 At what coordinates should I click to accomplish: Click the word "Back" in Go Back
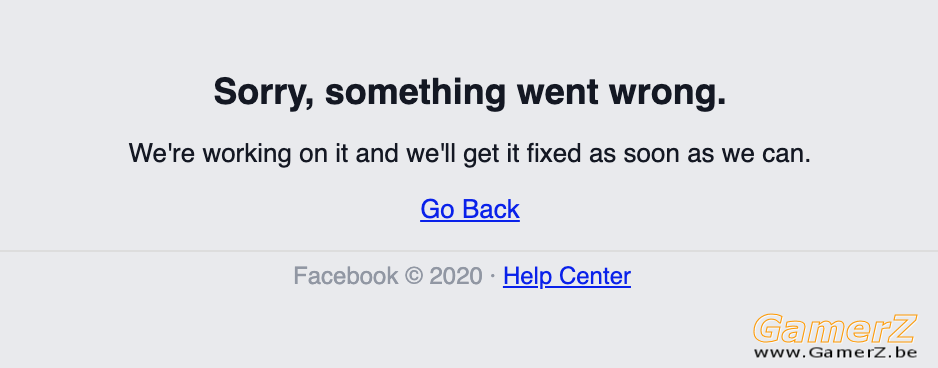click(491, 209)
